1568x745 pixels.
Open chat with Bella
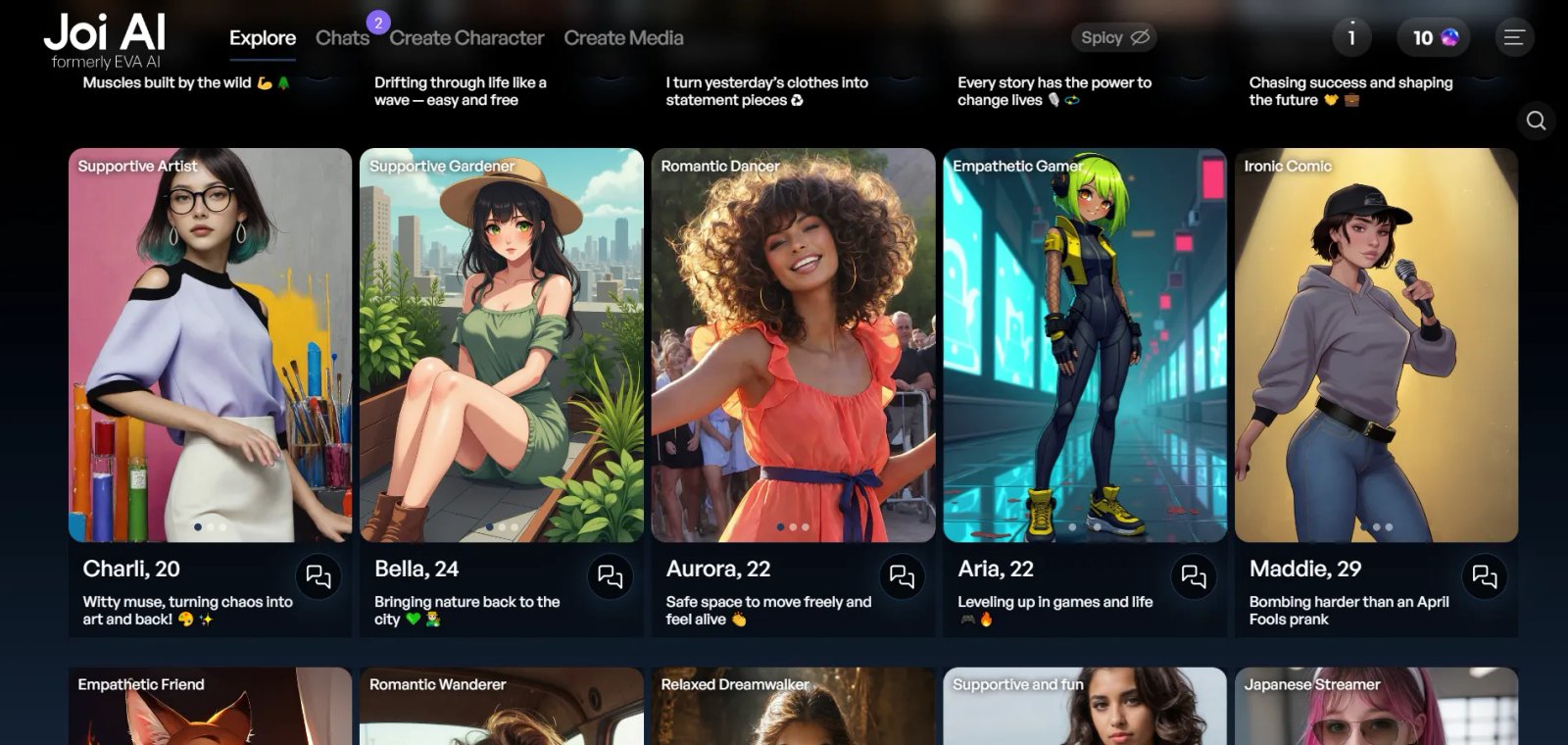pos(610,576)
